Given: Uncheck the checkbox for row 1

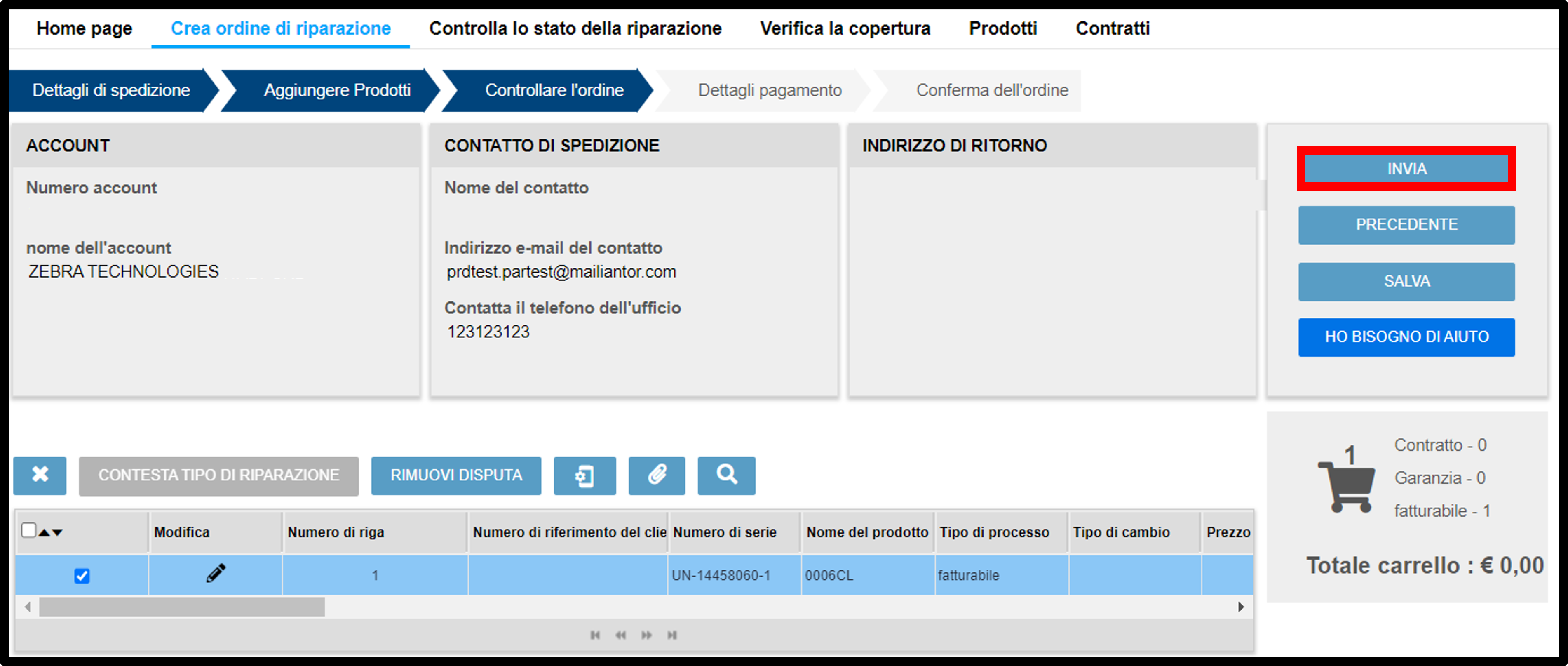Looking at the screenshot, I should tap(82, 575).
